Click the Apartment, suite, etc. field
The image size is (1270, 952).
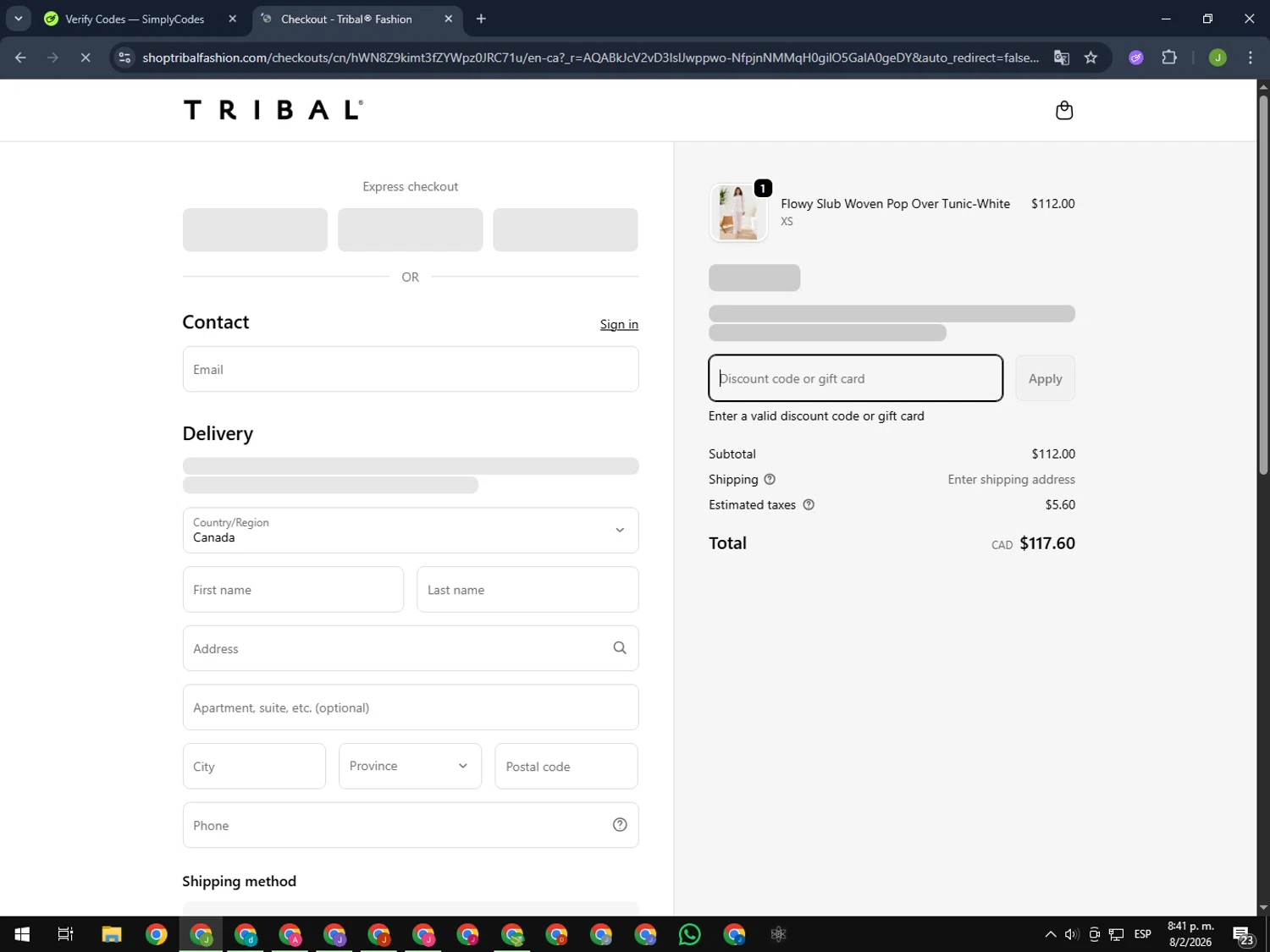411,707
